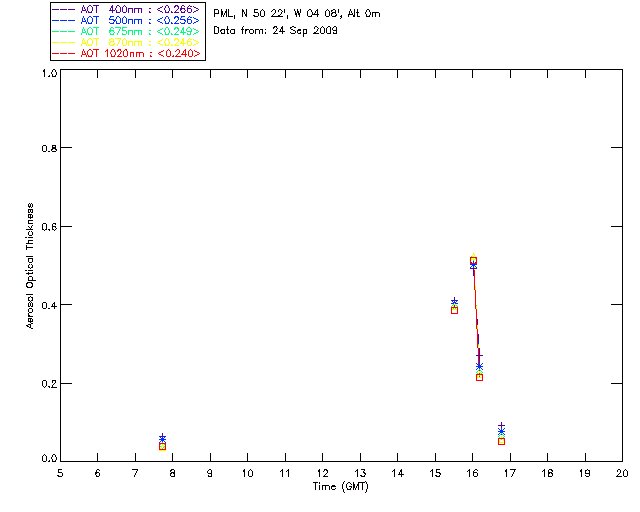Image resolution: width=640 pixels, height=512 pixels.
Task: Select the AOT 870nm legend entry
Action: point(126,42)
